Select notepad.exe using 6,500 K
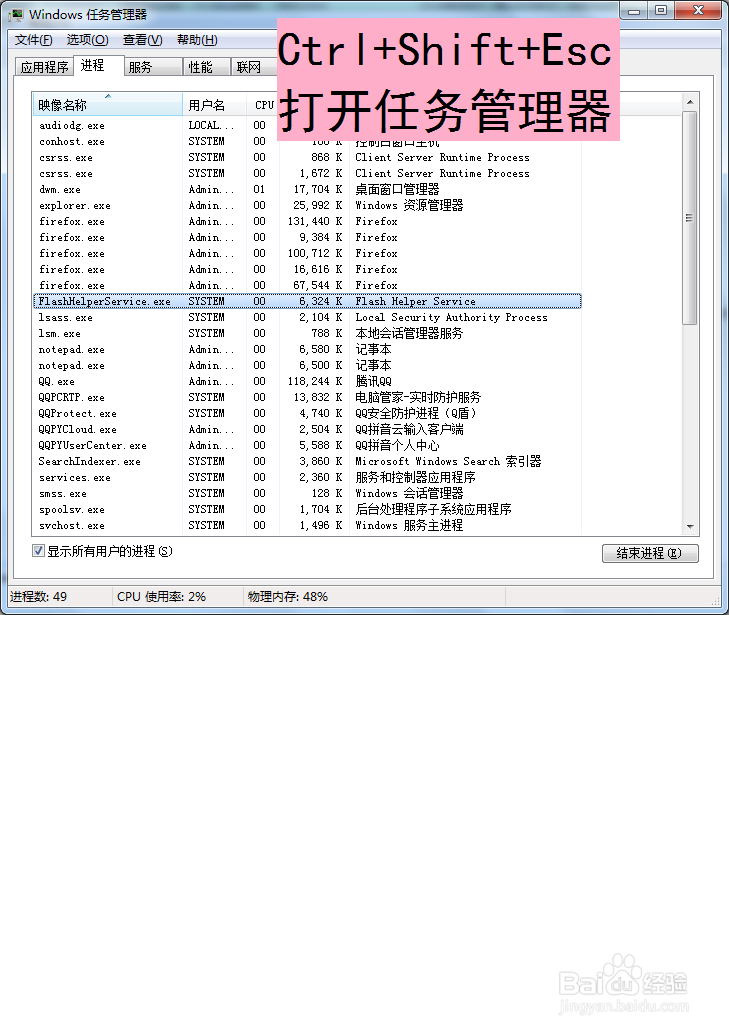The width and height of the screenshot is (729, 1032). (307, 365)
